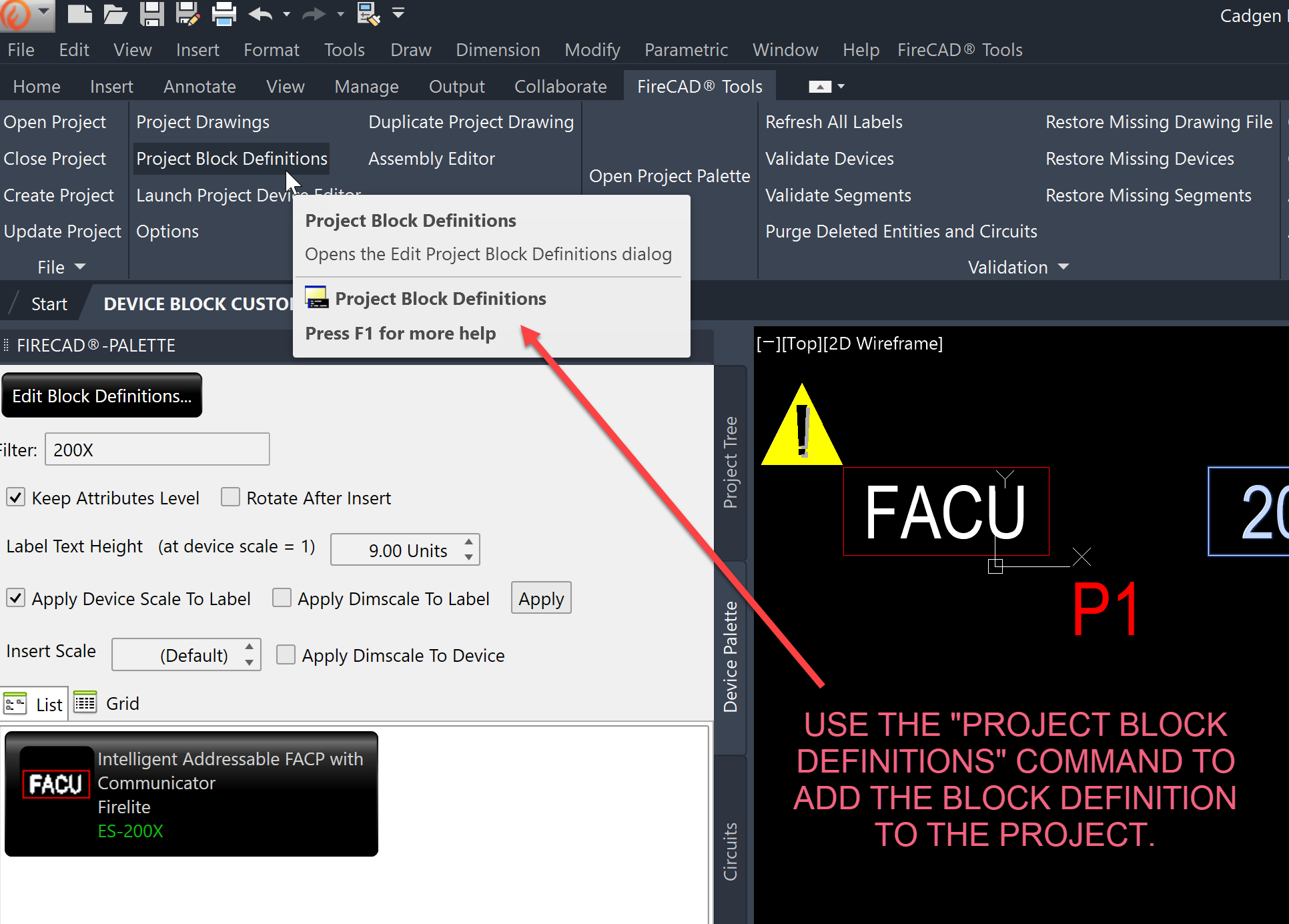Click the Redo arrow icon
Screen dimensions: 1289x924
[x=314, y=13]
